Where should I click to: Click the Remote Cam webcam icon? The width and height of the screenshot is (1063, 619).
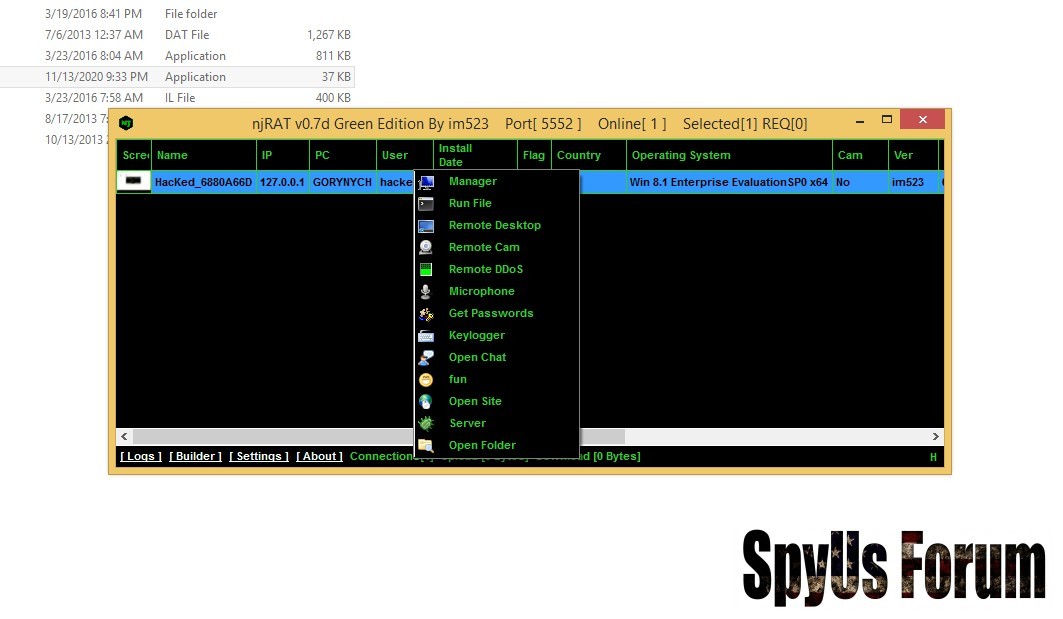[x=426, y=248]
